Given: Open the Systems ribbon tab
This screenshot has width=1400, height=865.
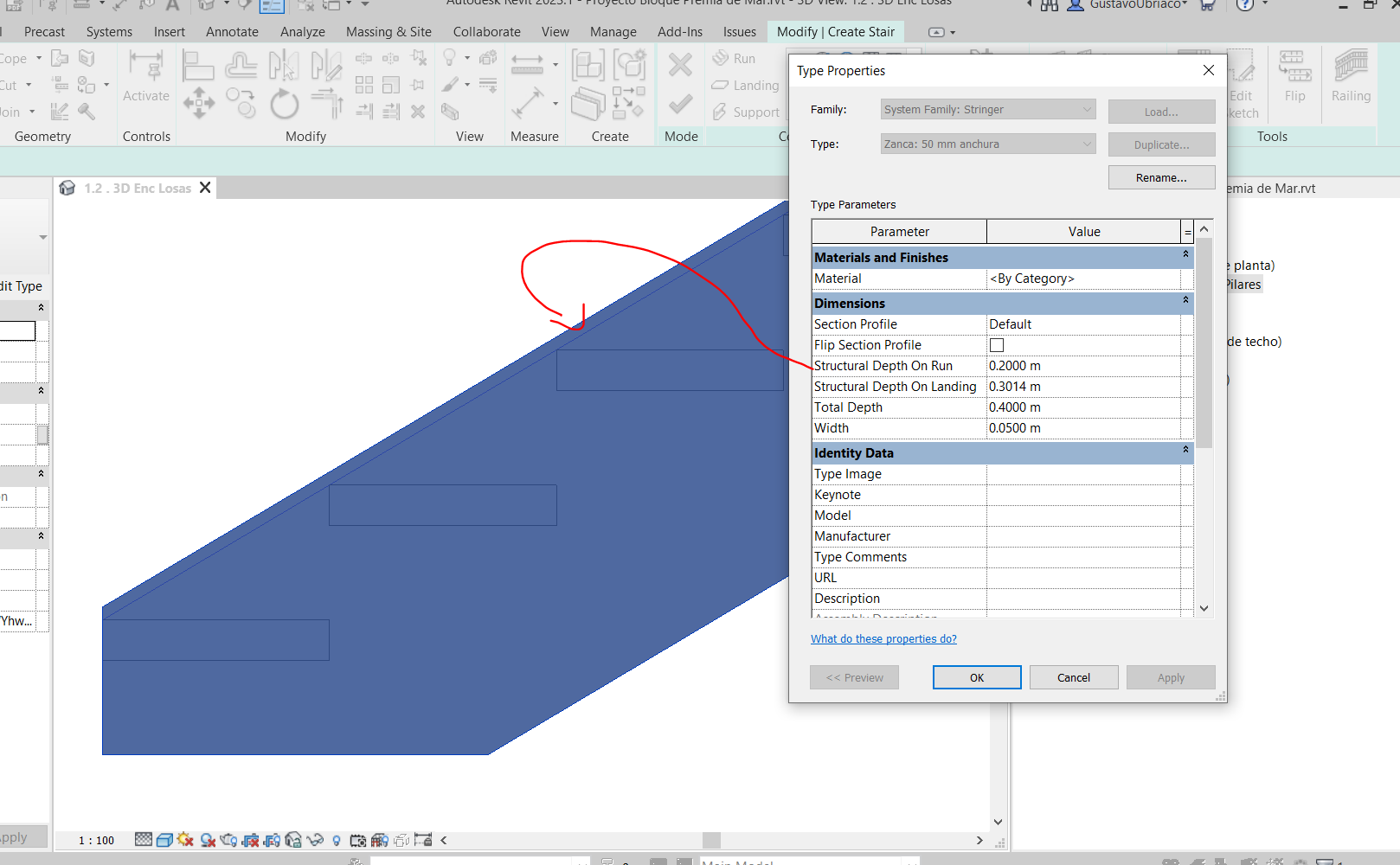Looking at the screenshot, I should click(x=109, y=32).
